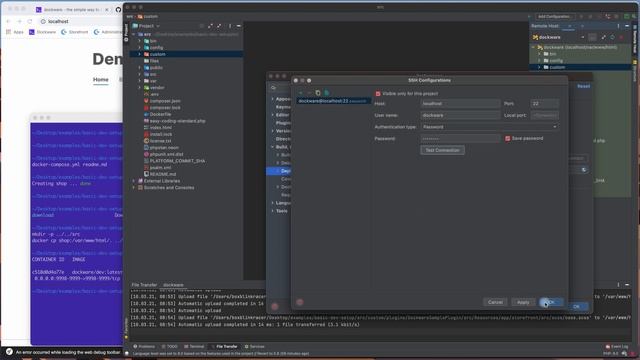Click the Host input field
This screenshot has height=360, width=640.
[460, 104]
